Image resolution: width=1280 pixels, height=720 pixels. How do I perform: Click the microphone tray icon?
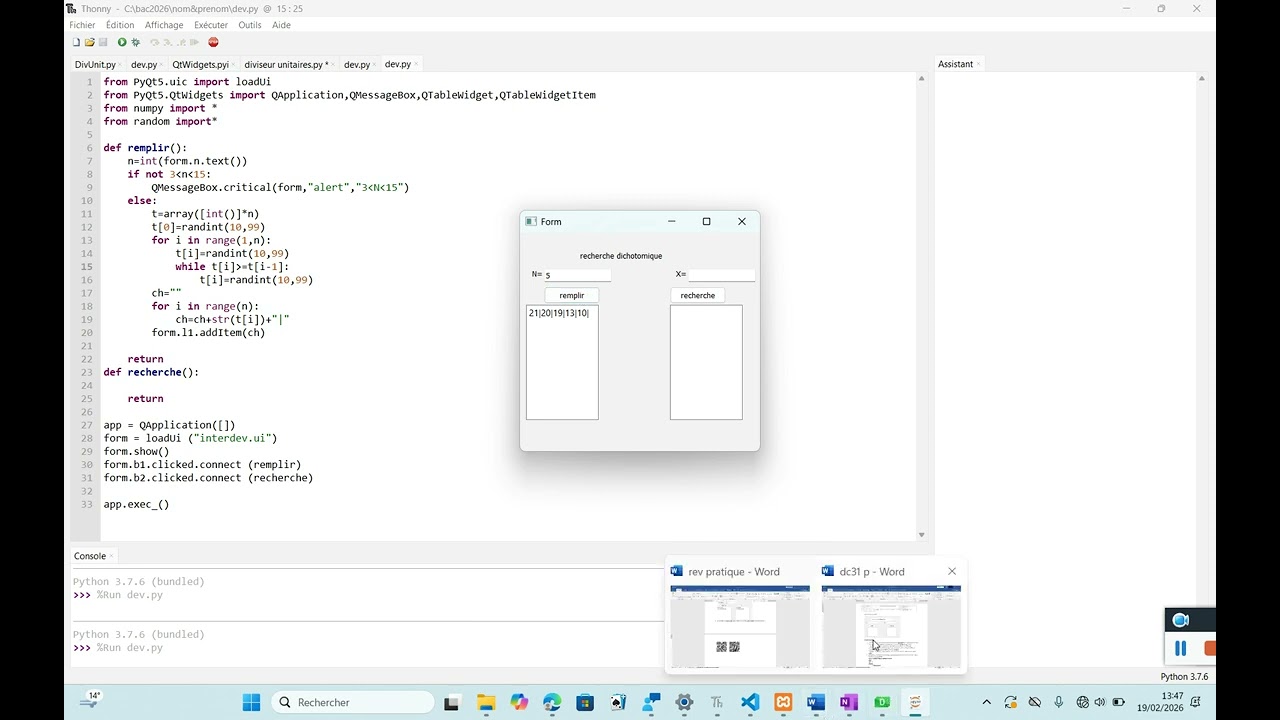1058,702
